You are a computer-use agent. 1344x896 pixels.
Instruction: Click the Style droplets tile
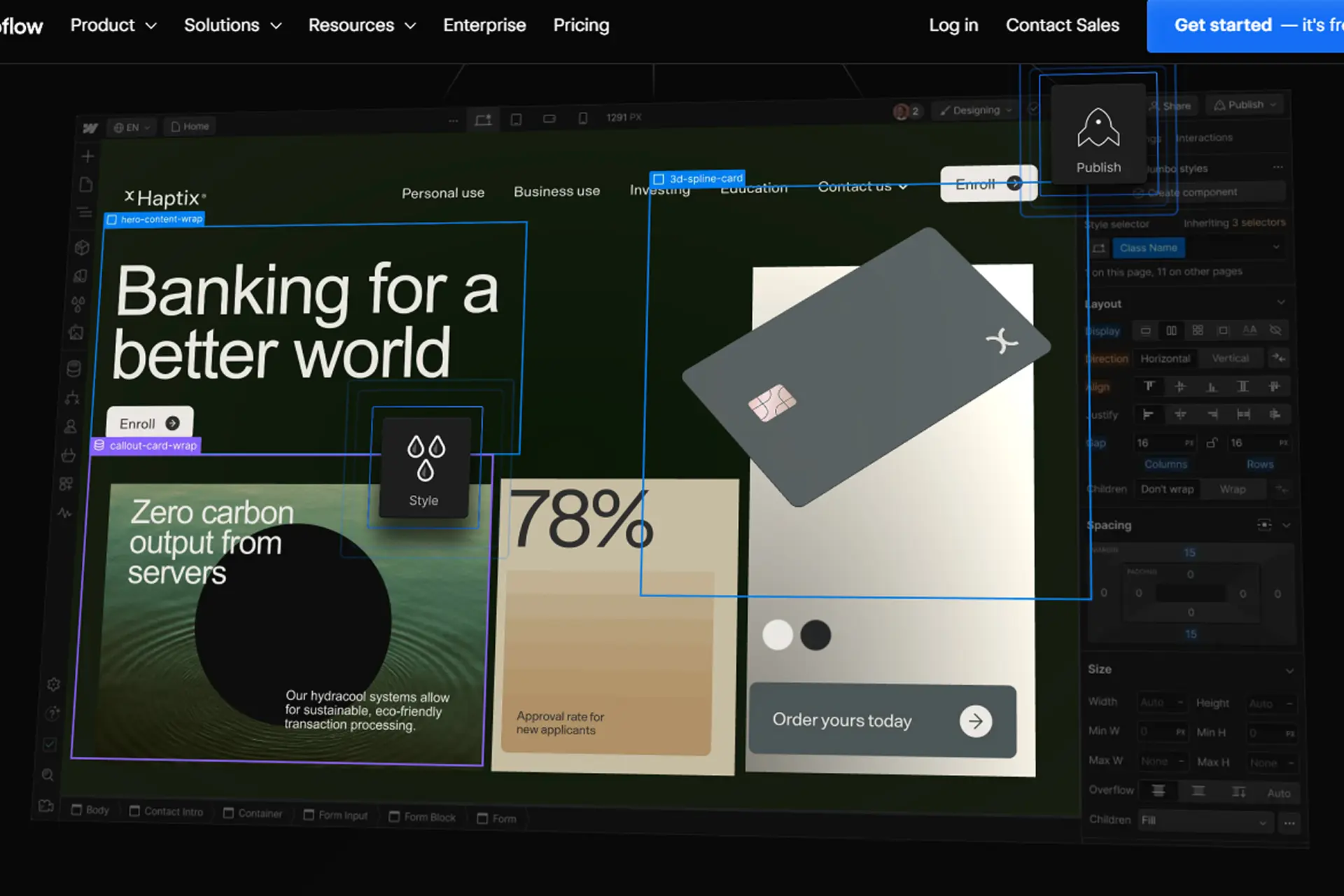pyautogui.click(x=424, y=468)
